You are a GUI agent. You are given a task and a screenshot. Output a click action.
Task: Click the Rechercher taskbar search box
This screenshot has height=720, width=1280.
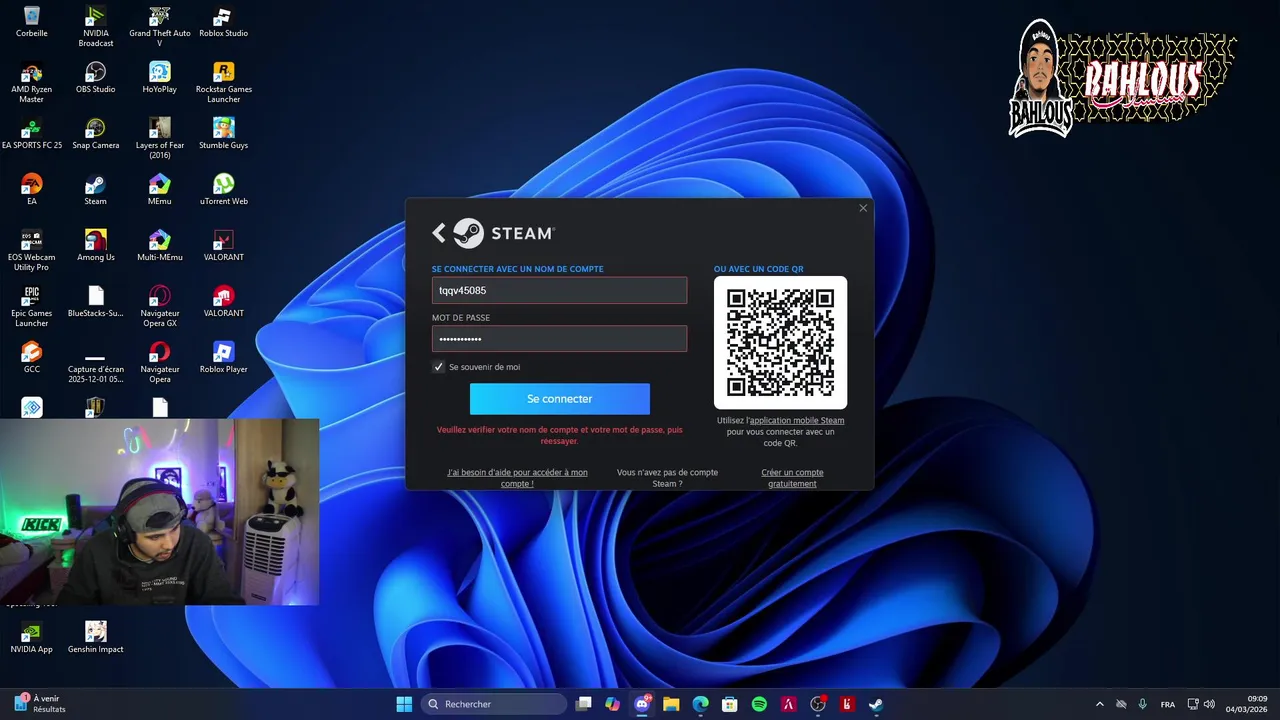(x=494, y=704)
